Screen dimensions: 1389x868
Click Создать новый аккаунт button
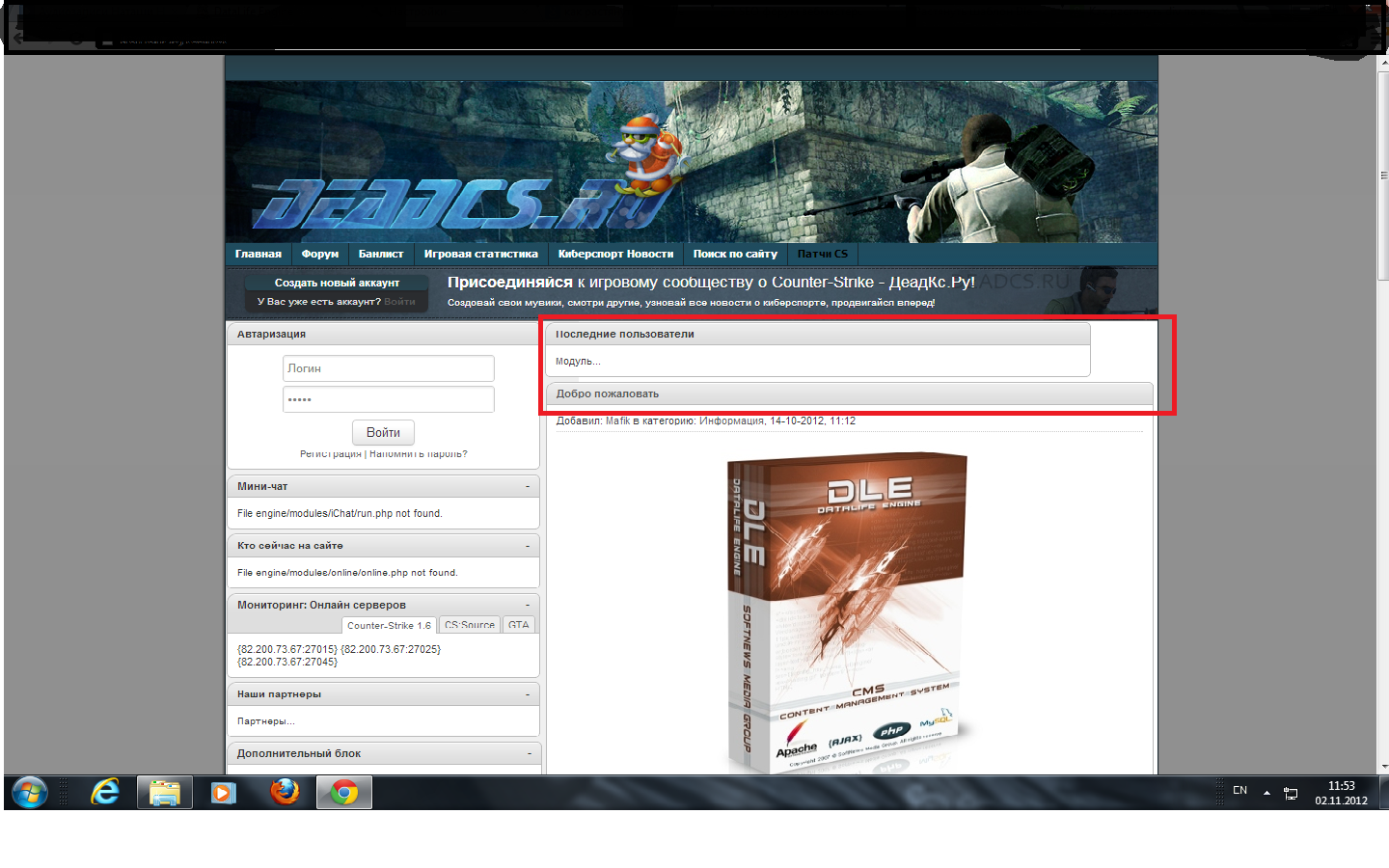[x=337, y=283]
